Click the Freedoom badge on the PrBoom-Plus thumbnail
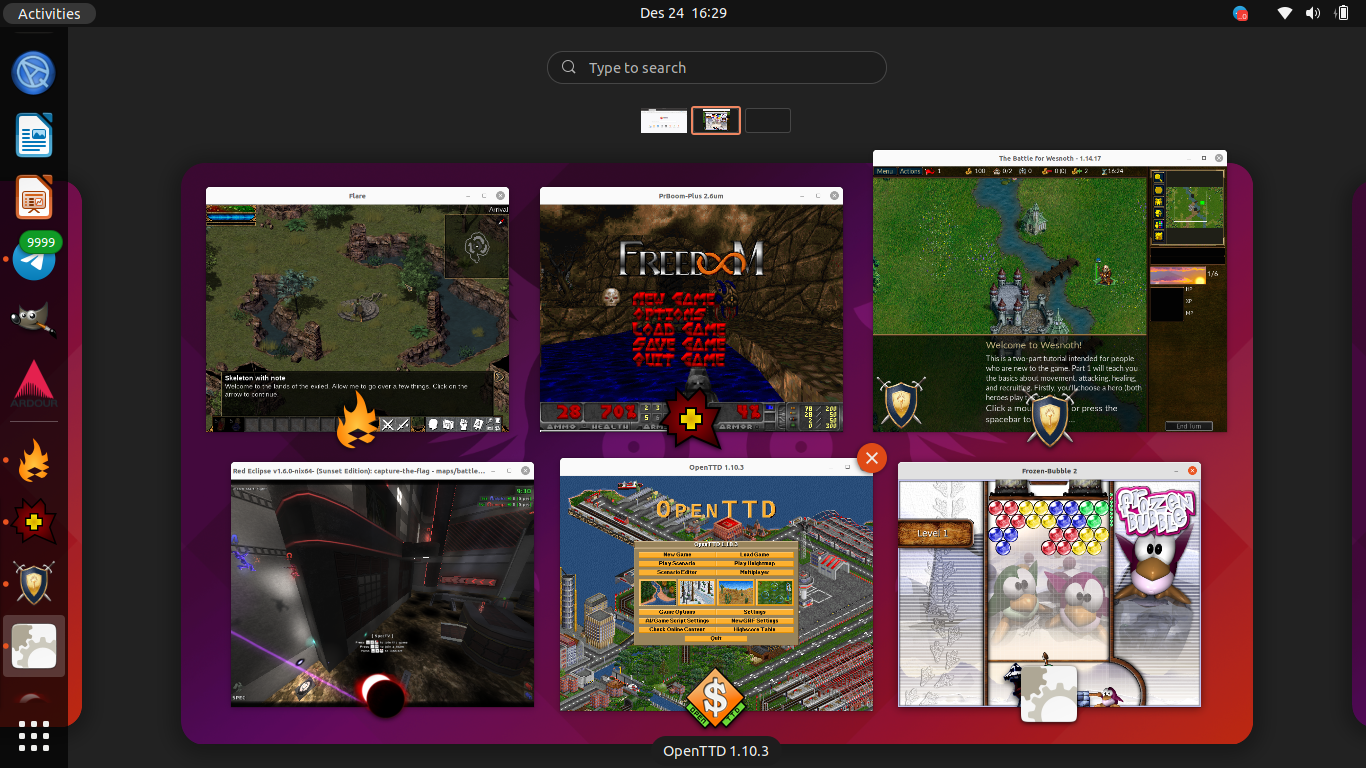Image resolution: width=1366 pixels, height=768 pixels. (x=691, y=419)
